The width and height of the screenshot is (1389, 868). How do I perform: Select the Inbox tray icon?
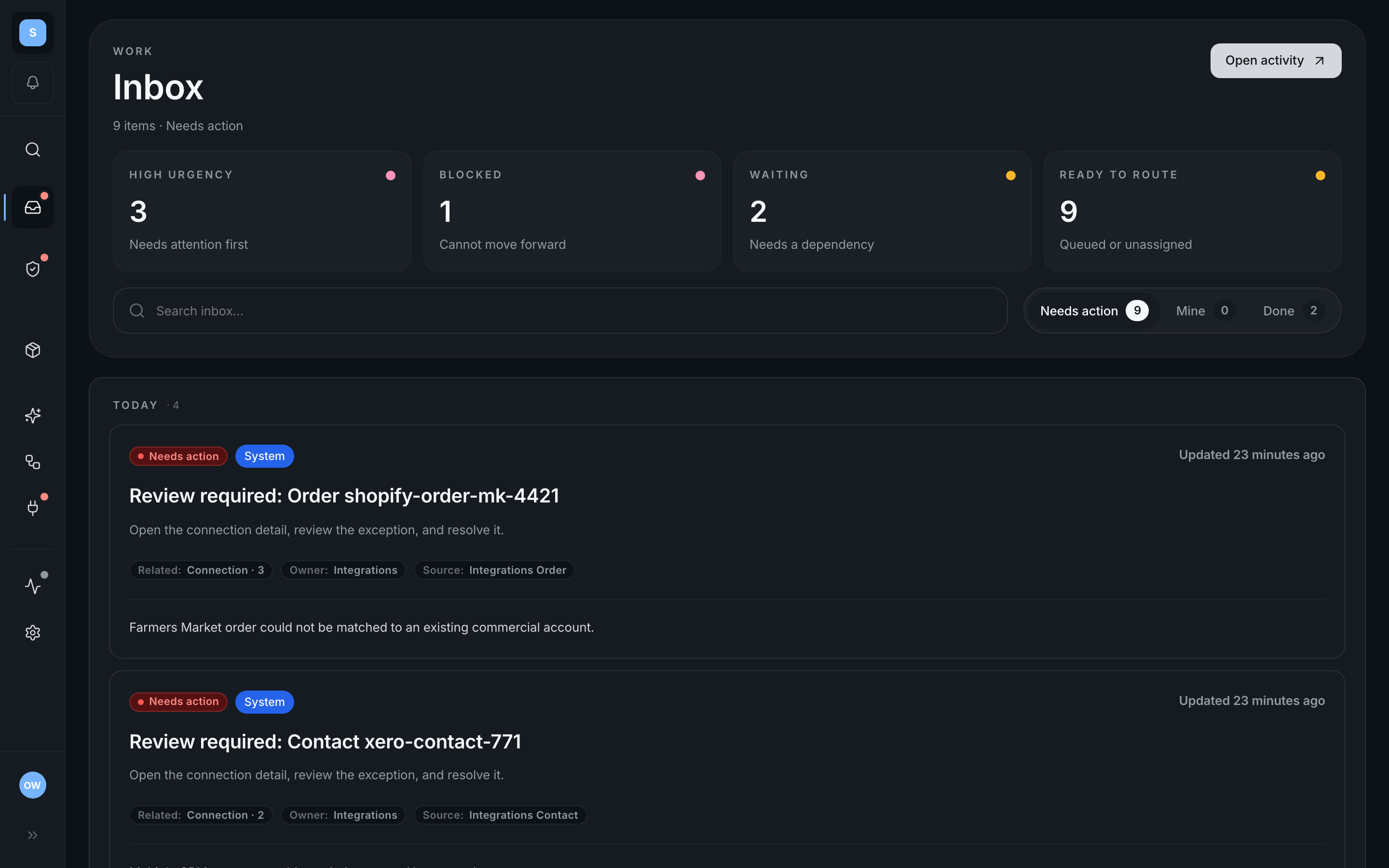click(33, 207)
